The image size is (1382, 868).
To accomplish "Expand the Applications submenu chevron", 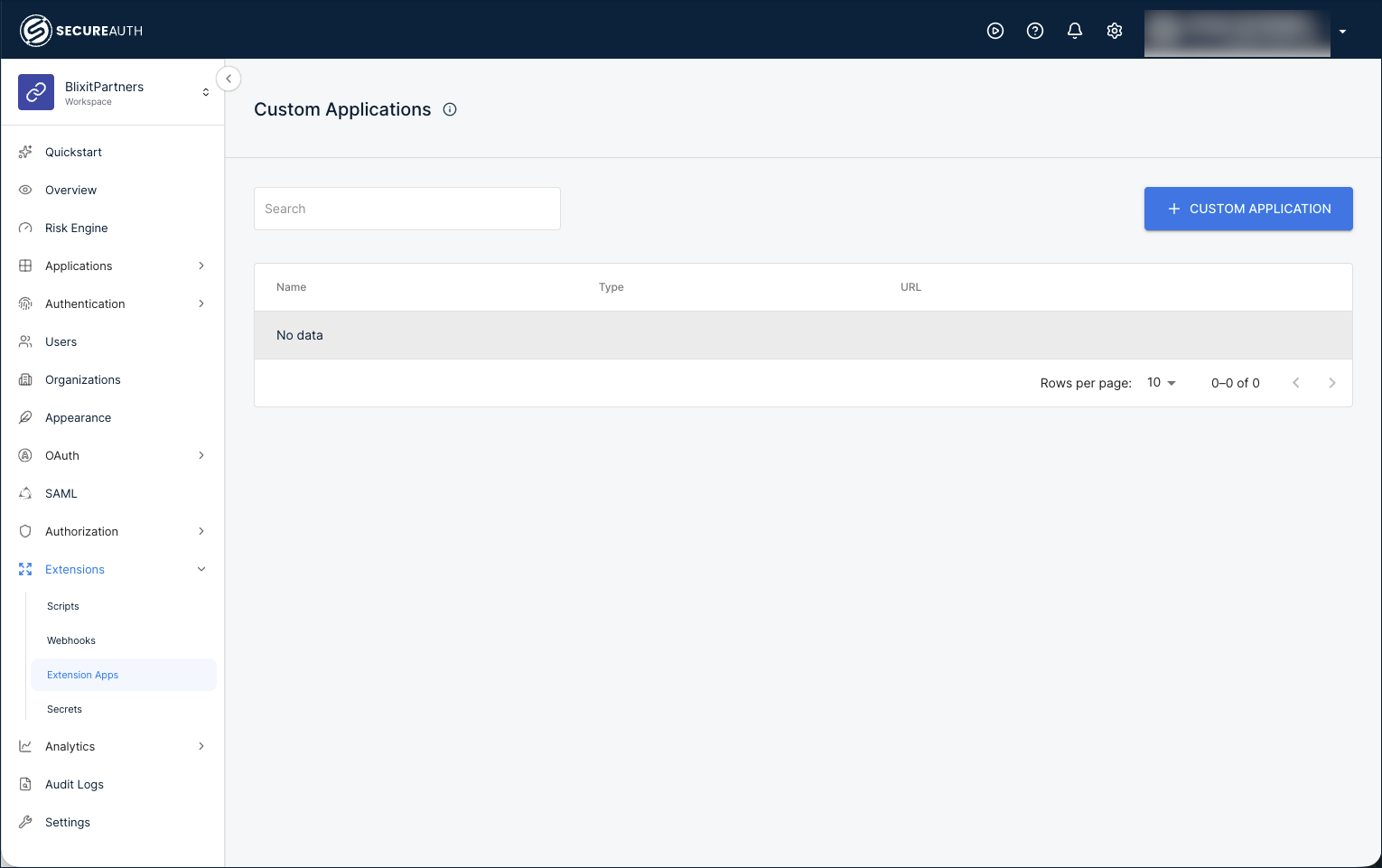I will pyautogui.click(x=201, y=266).
